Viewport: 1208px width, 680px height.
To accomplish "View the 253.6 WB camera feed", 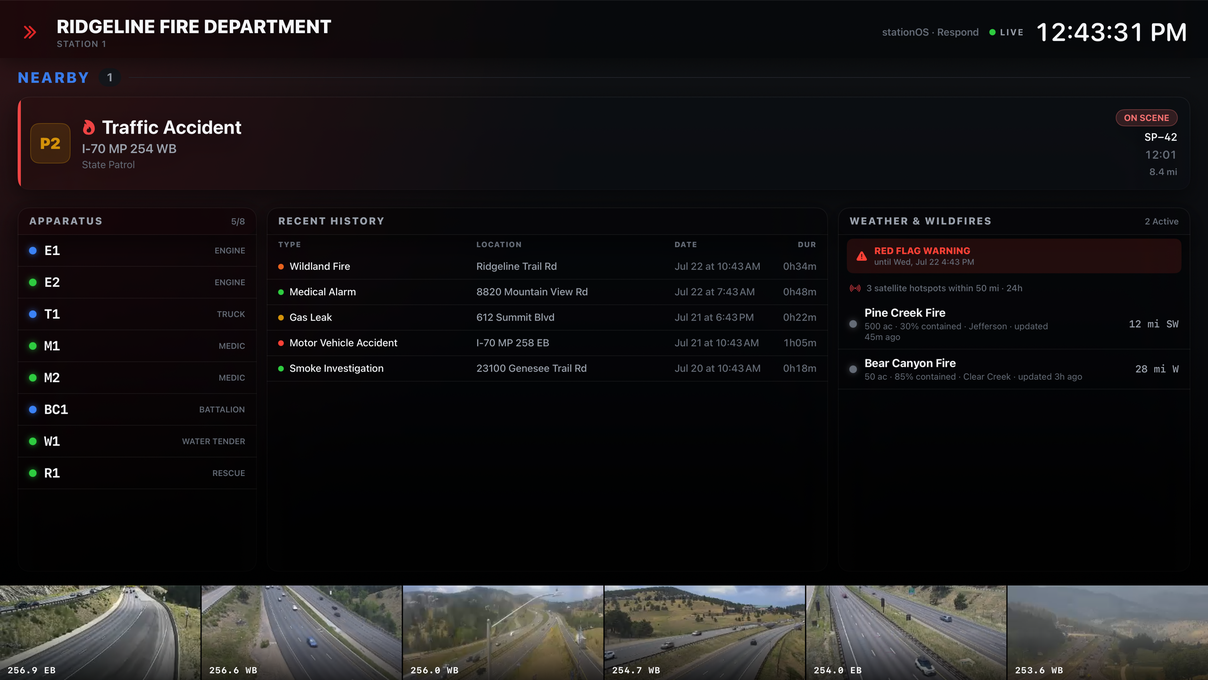I will coord(1107,632).
